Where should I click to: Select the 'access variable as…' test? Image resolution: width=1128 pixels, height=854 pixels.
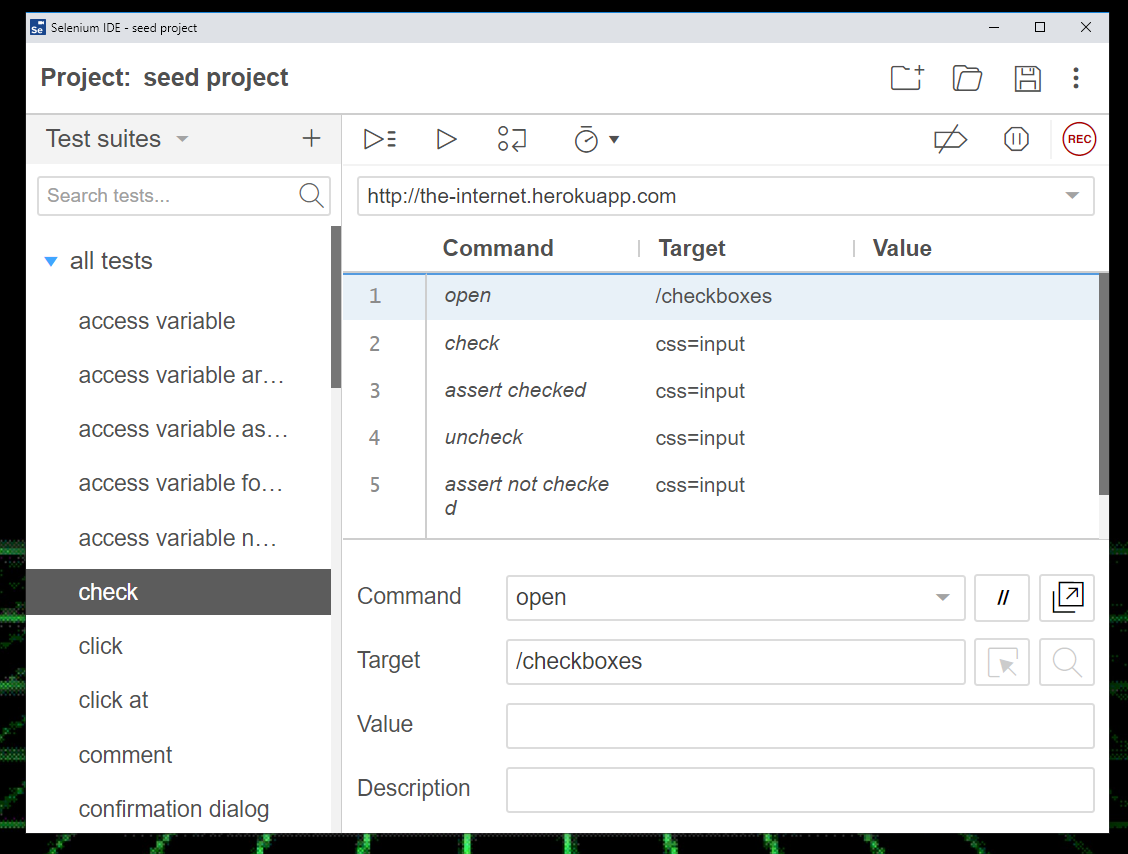(x=178, y=429)
